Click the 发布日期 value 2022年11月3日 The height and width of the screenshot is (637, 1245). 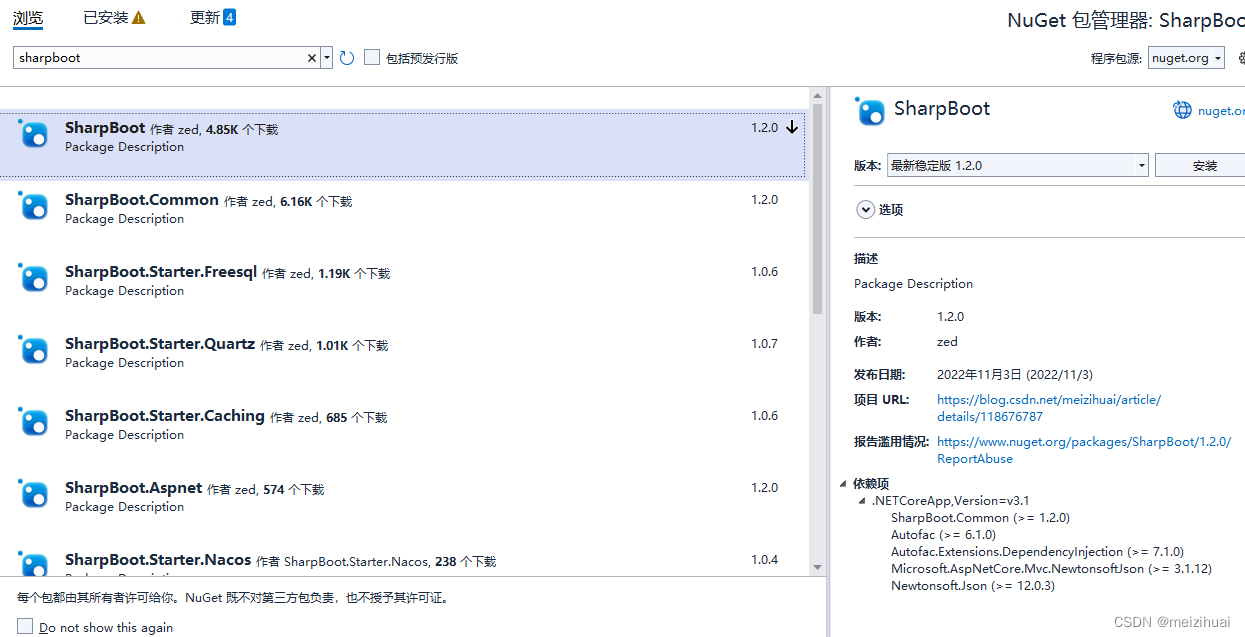click(x=1015, y=375)
